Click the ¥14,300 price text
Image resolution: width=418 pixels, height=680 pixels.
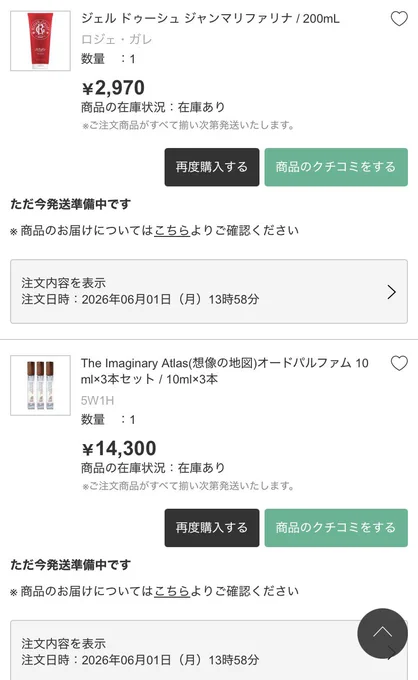[119, 449]
